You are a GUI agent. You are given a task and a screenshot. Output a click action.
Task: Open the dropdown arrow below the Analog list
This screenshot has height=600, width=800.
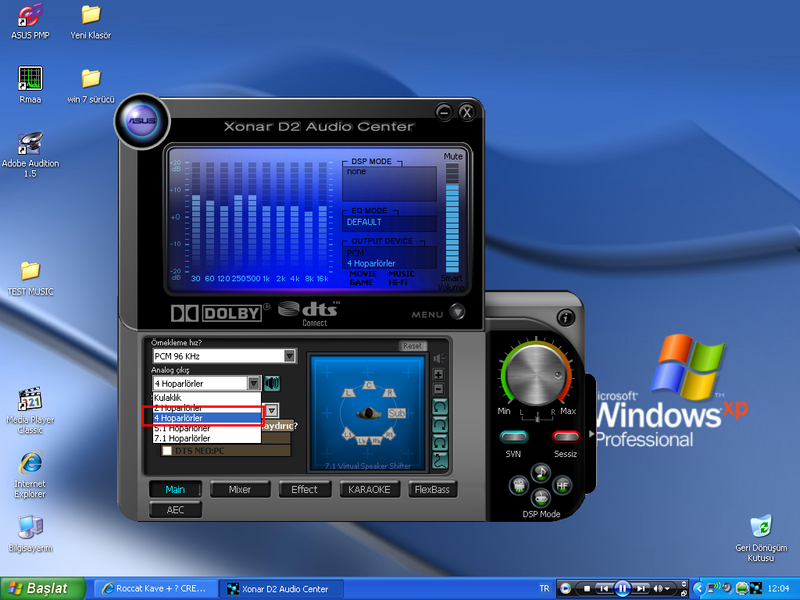point(272,410)
